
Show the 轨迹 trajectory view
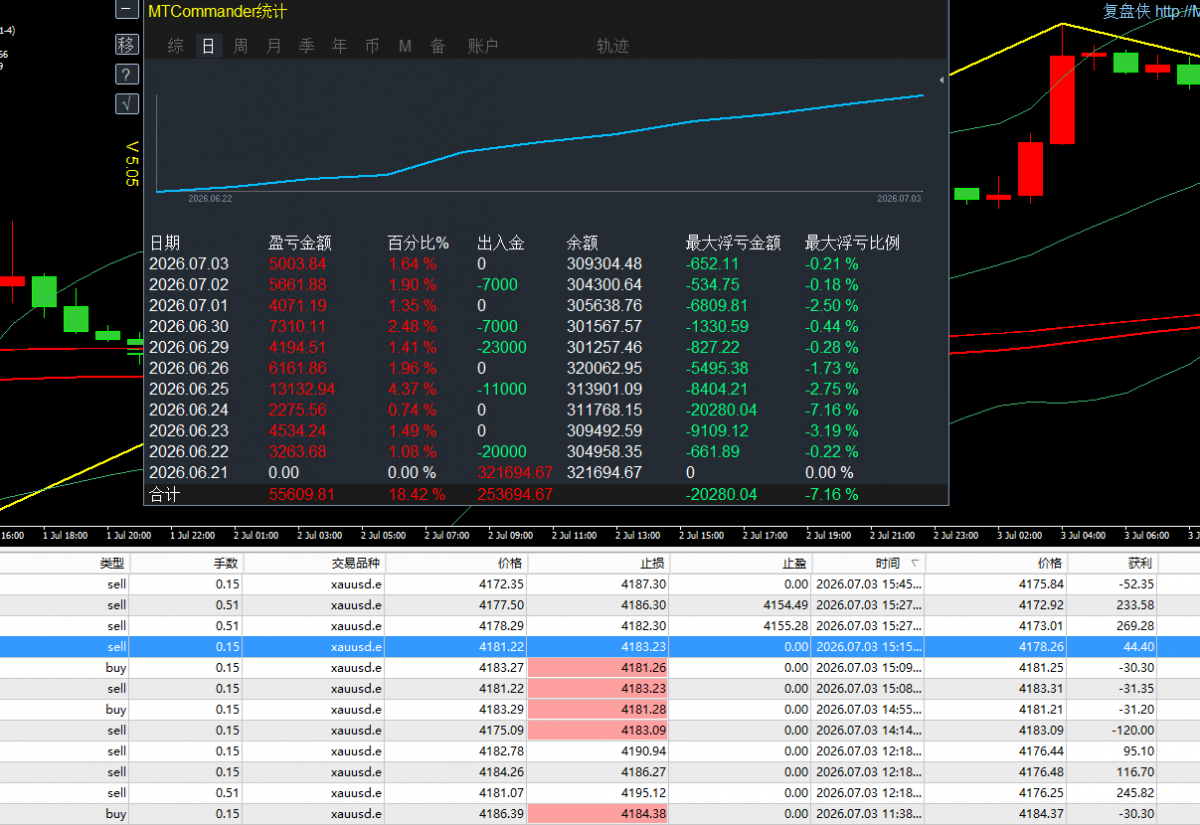[x=613, y=45]
